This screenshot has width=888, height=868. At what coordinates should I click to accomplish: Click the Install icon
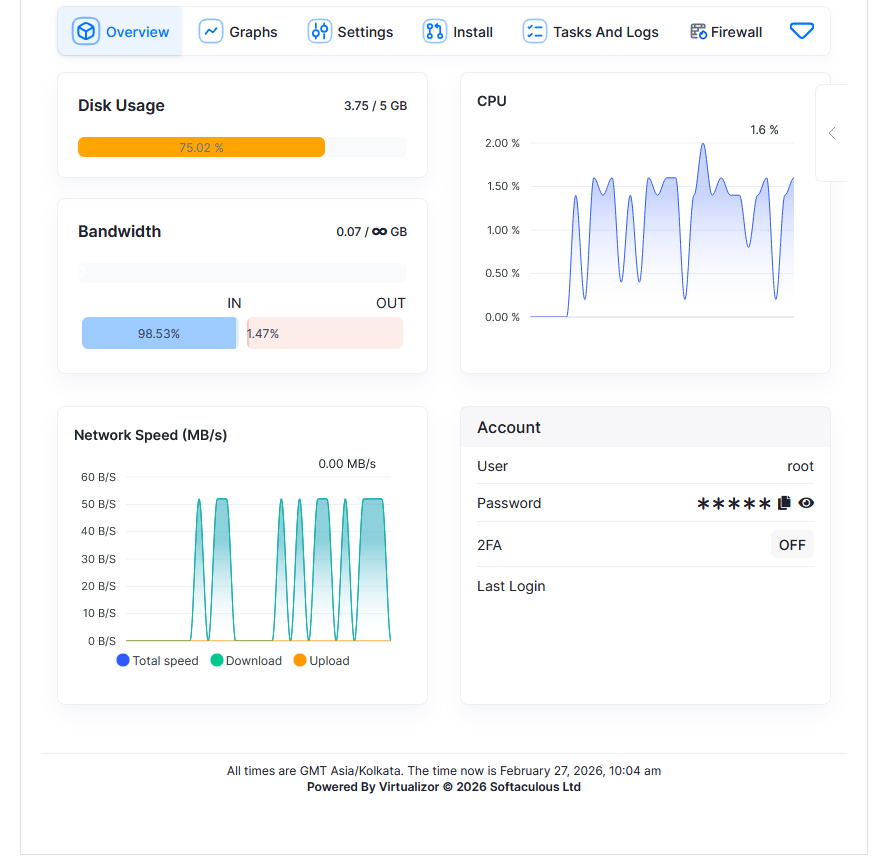click(x=434, y=32)
